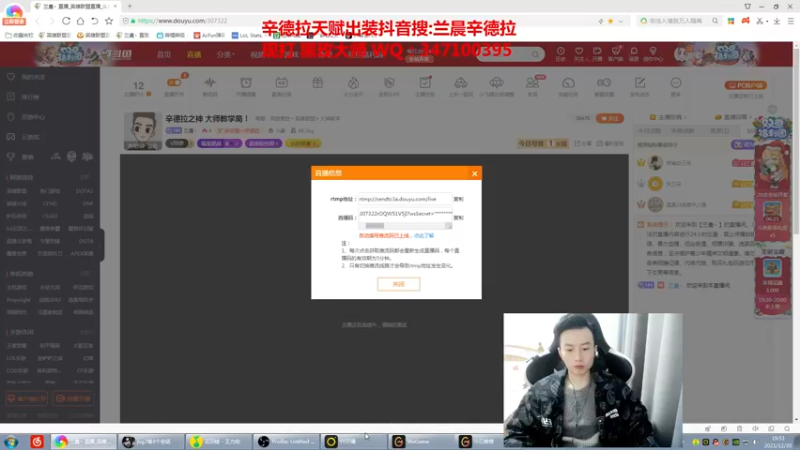Image resolution: width=800 pixels, height=450 pixels.
Task: Open a new browser tab
Action: pyautogui.click(x=130, y=6)
